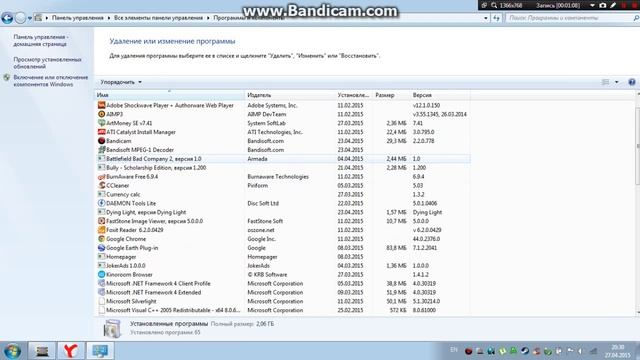Click the Bandisoft MPEG-1 Decoder icon
Screen dimensions: 640x360
(x=102, y=150)
